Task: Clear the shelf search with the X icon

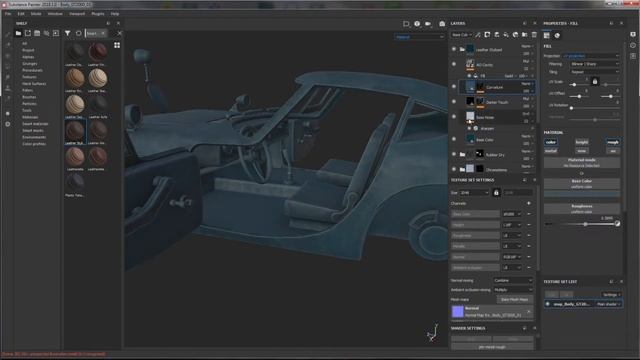Action: (x=119, y=33)
